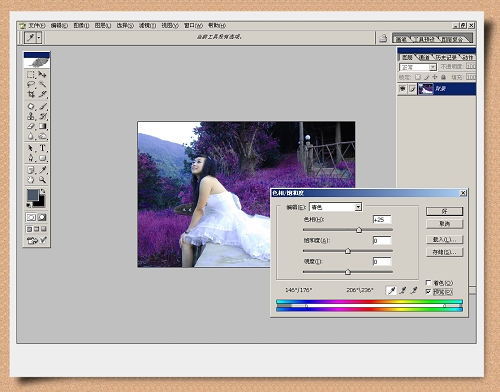The image size is (500, 392).
Task: Select the Zoom magnifier tool
Action: 42,180
